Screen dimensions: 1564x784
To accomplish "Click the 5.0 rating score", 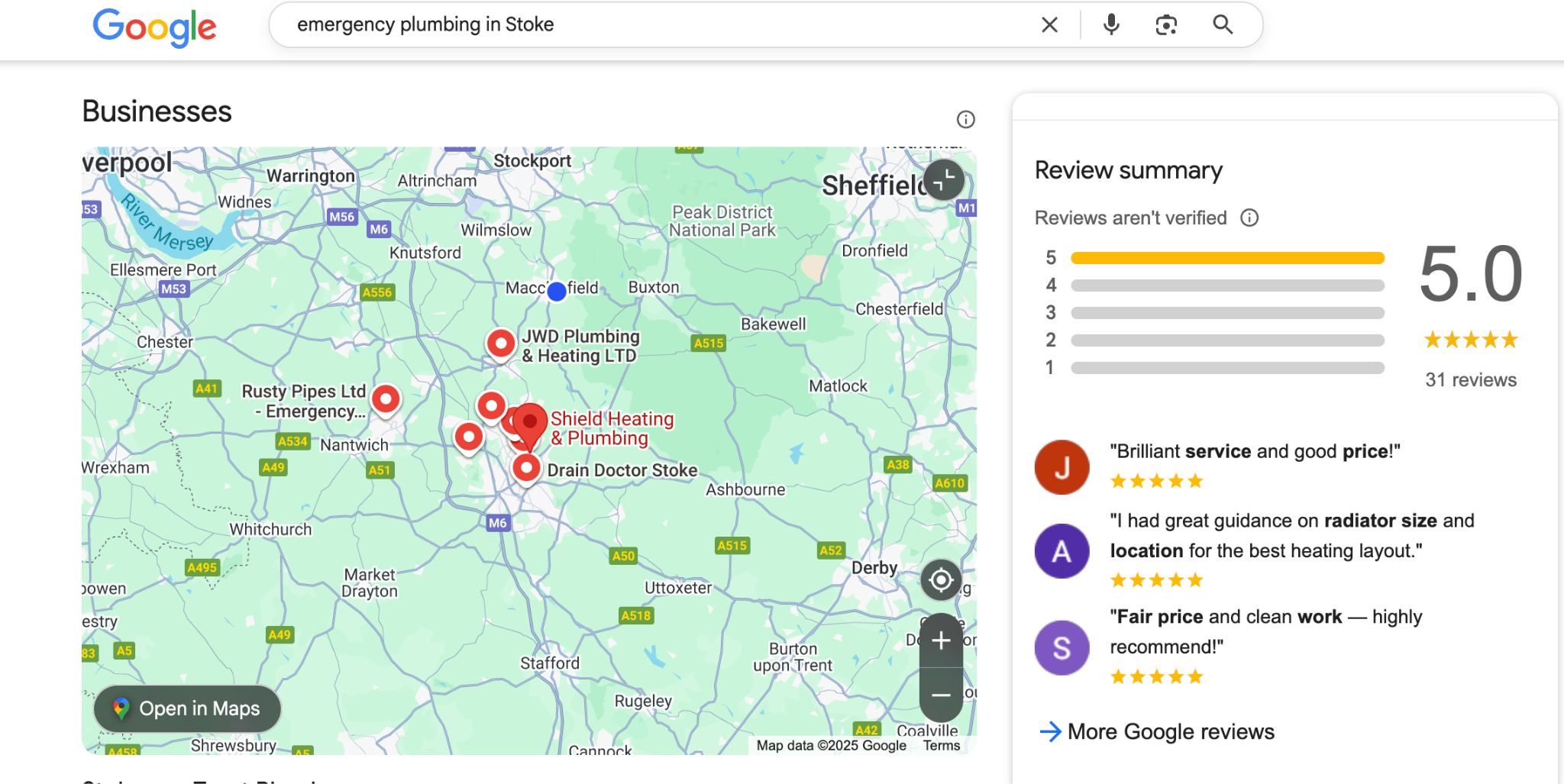I will (1471, 273).
